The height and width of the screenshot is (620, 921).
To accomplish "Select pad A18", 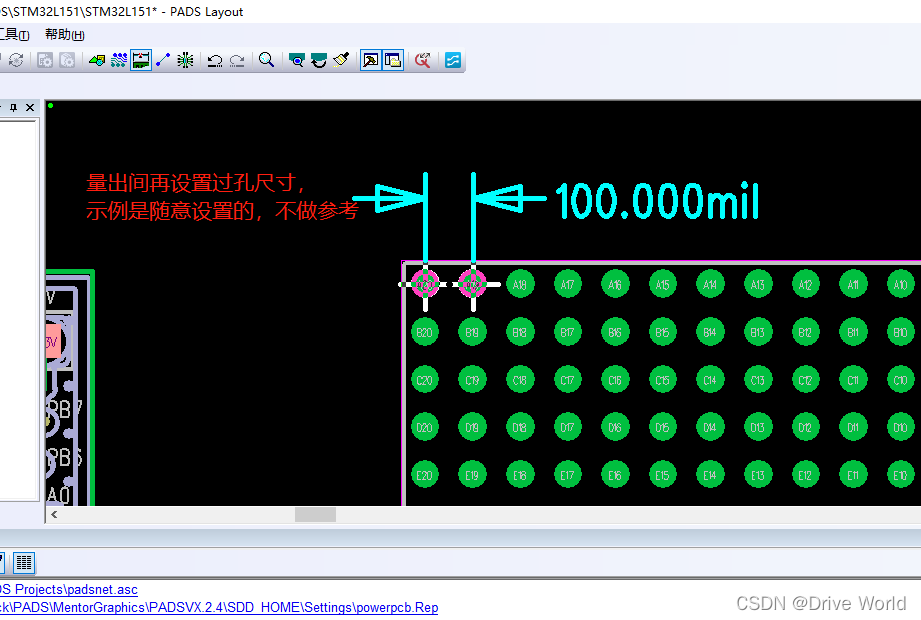I will (520, 285).
